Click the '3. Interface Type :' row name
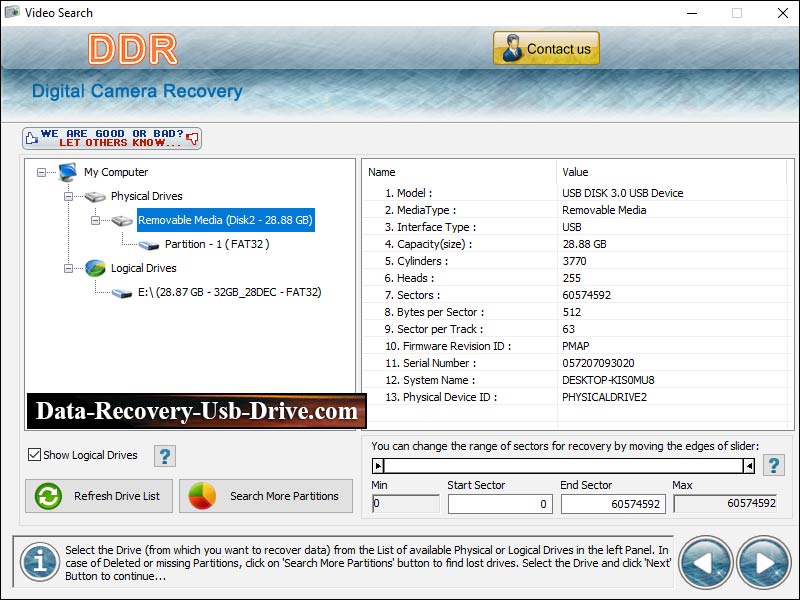The image size is (800, 600). (430, 227)
